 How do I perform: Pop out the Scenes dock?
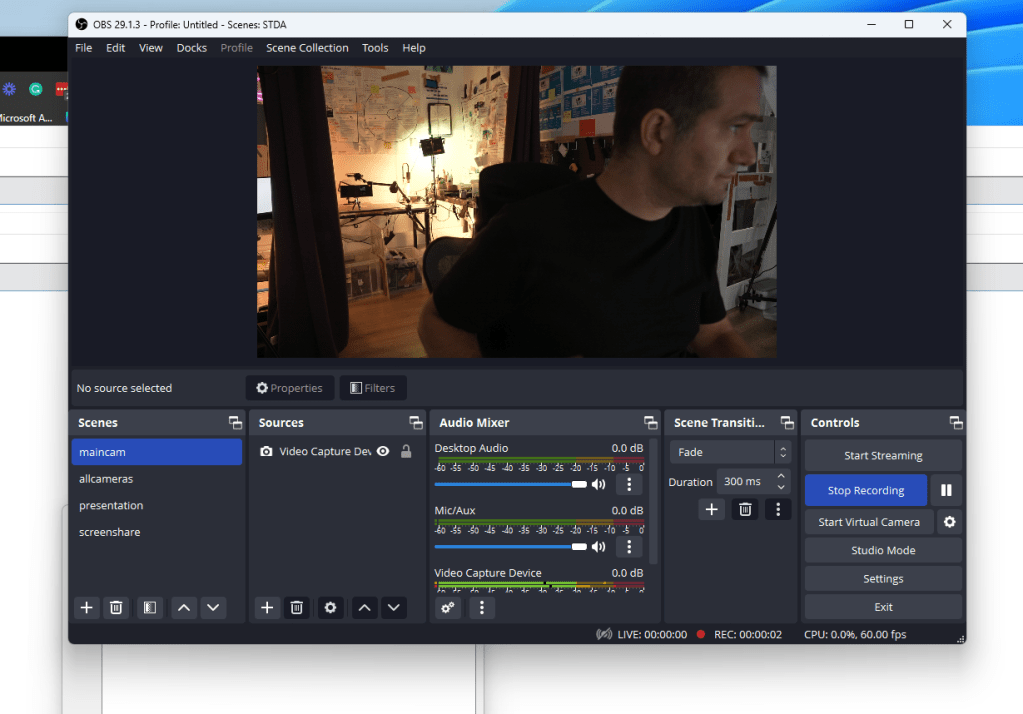[x=236, y=423]
